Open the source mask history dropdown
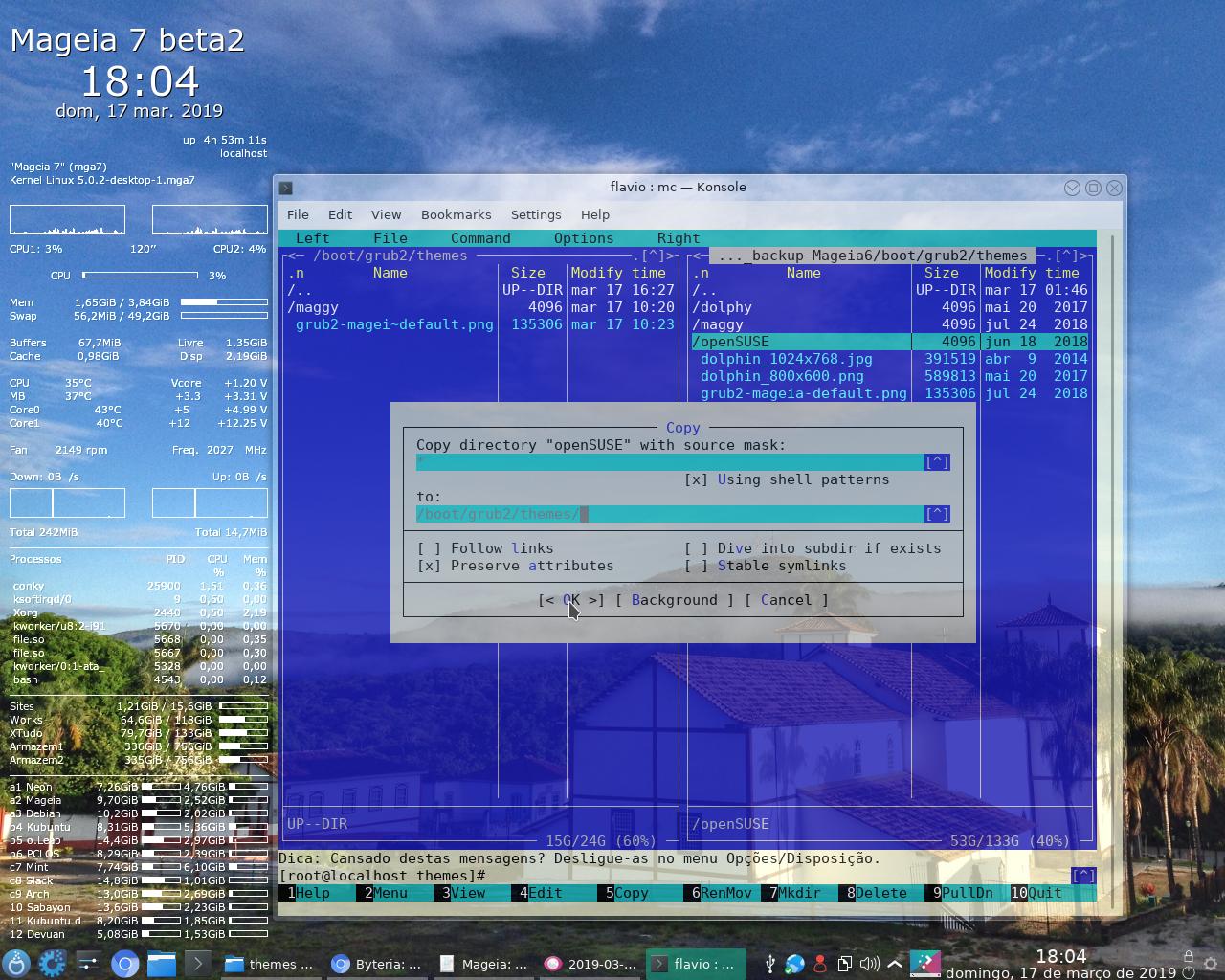The width and height of the screenshot is (1225, 980). pos(936,461)
